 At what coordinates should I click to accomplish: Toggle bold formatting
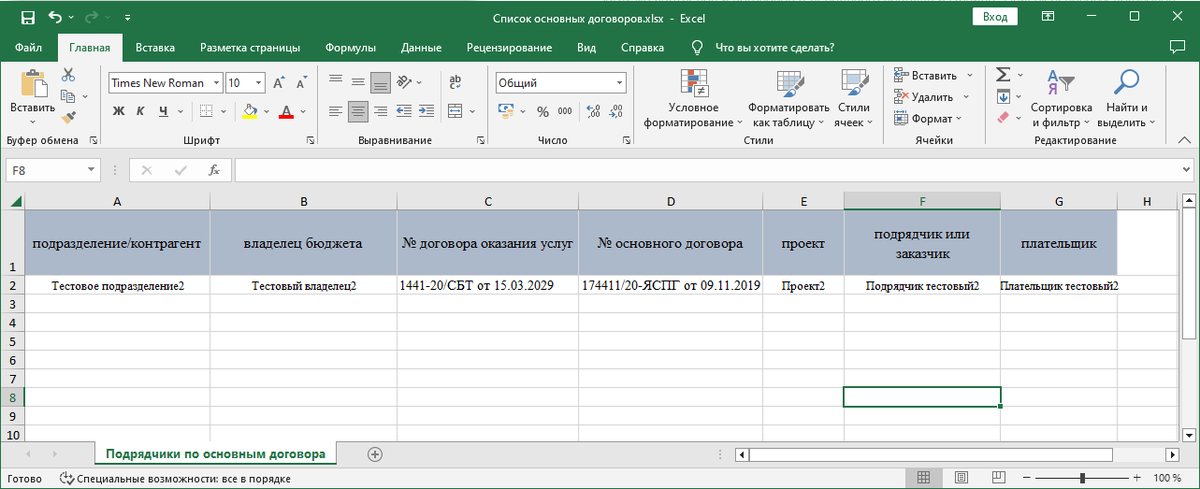click(118, 111)
